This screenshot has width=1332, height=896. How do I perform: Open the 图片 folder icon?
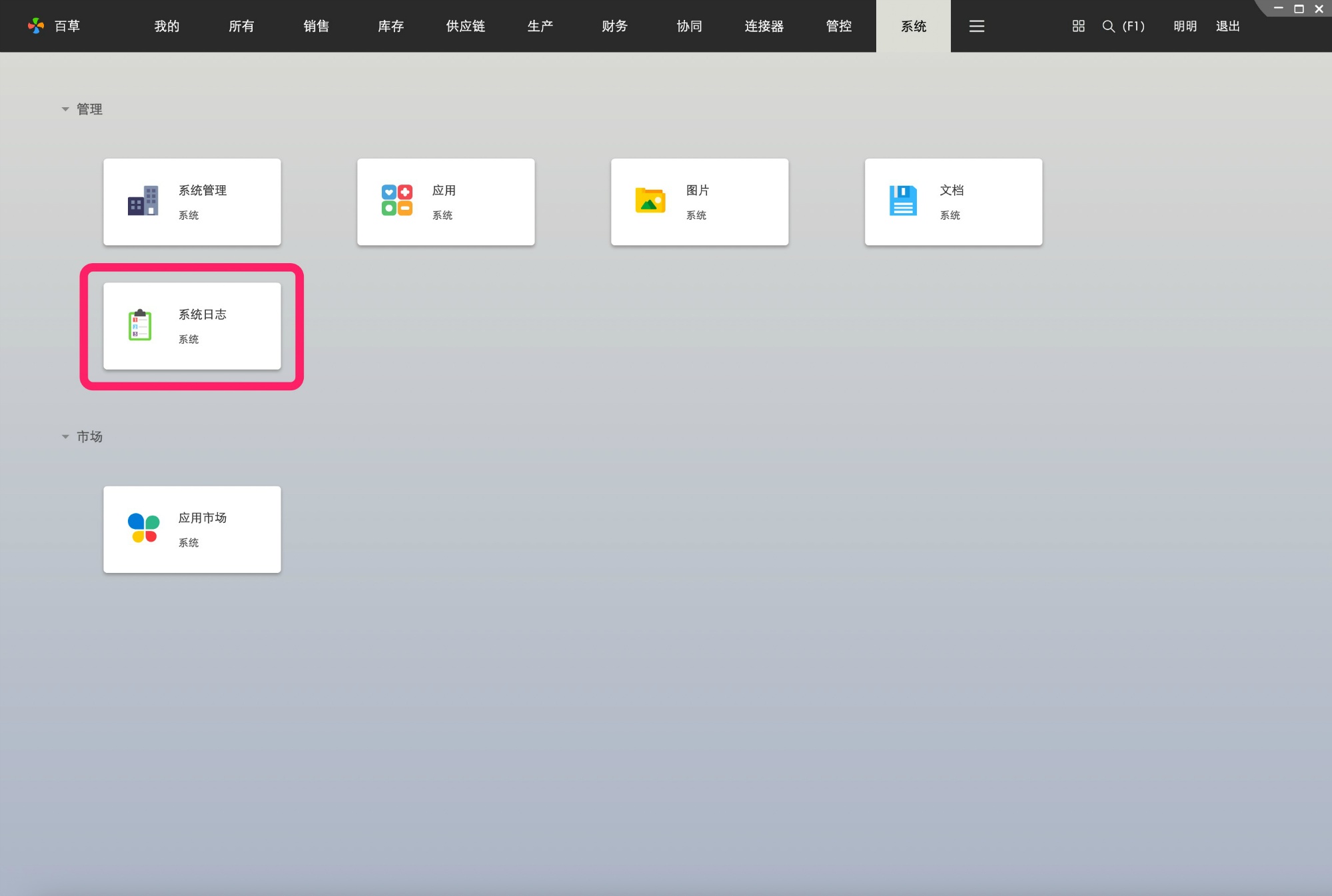click(x=650, y=201)
